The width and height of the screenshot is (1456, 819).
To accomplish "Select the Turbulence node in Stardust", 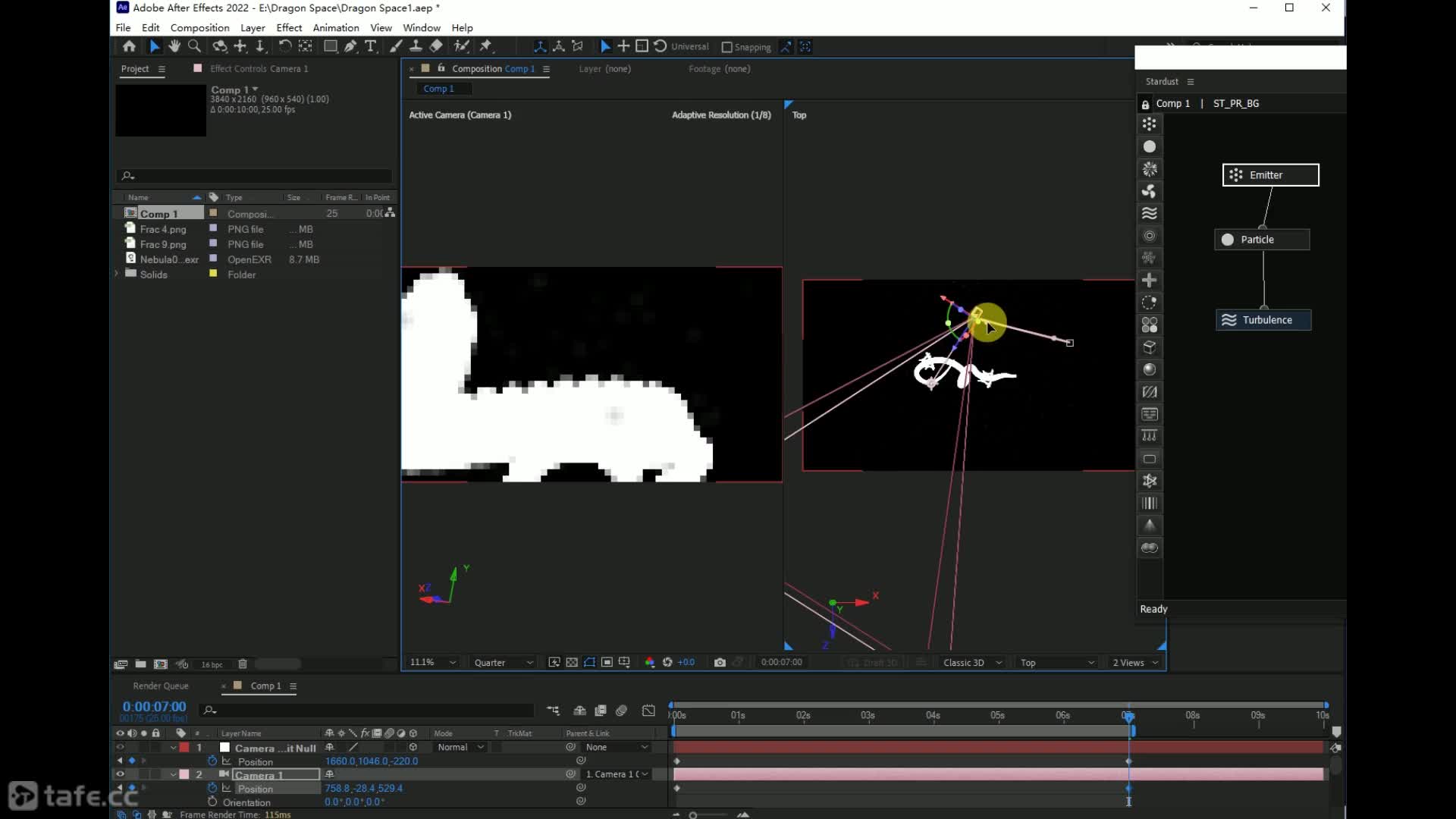I will 1263,320.
